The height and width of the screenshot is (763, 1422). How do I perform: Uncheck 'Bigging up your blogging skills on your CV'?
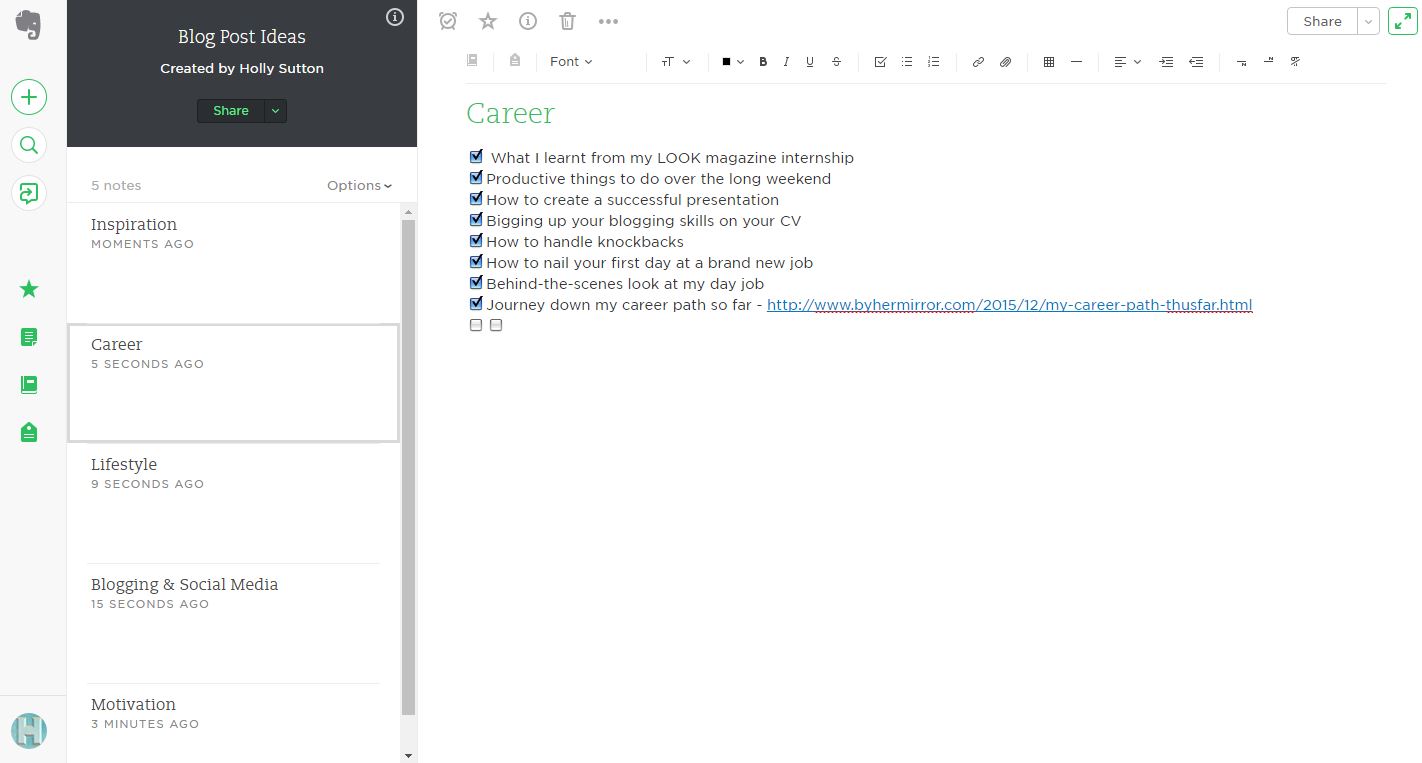(x=476, y=219)
